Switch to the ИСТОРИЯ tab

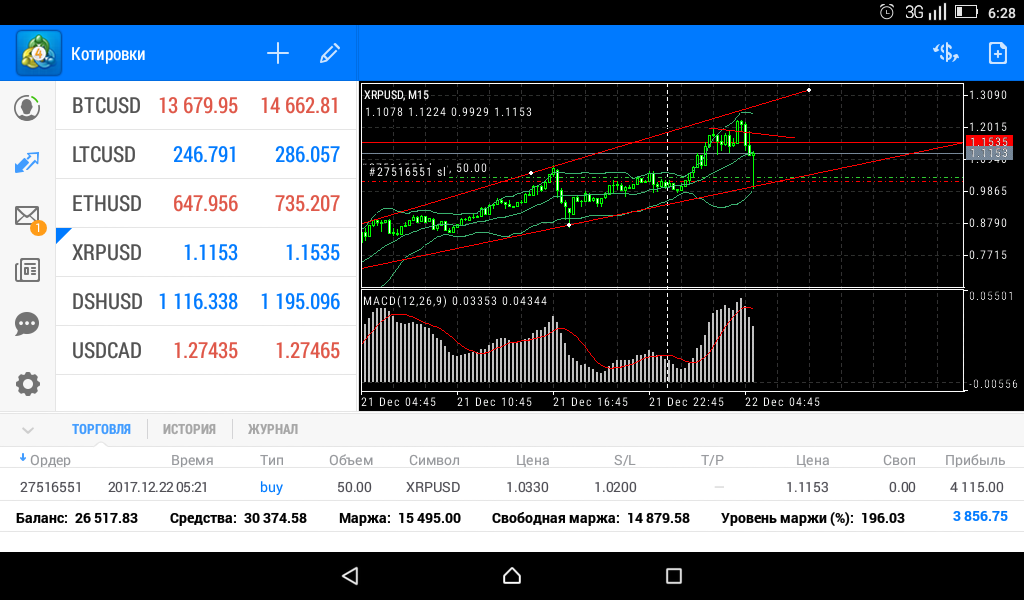point(189,429)
